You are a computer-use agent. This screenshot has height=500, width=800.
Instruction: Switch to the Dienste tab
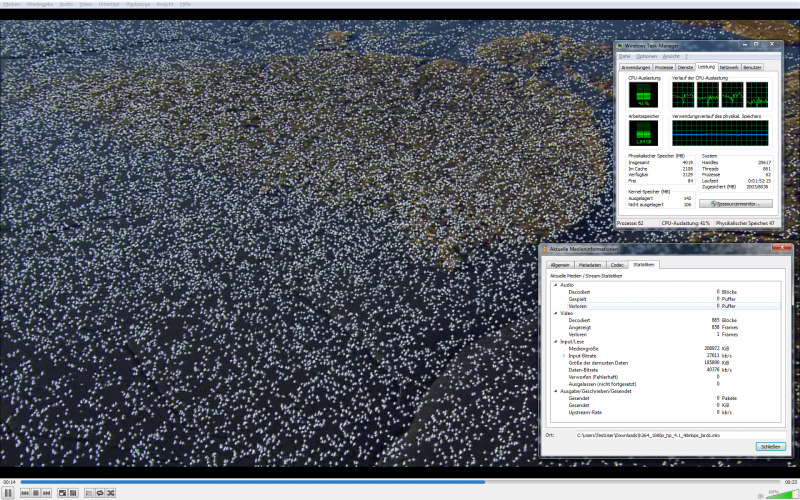pos(685,67)
